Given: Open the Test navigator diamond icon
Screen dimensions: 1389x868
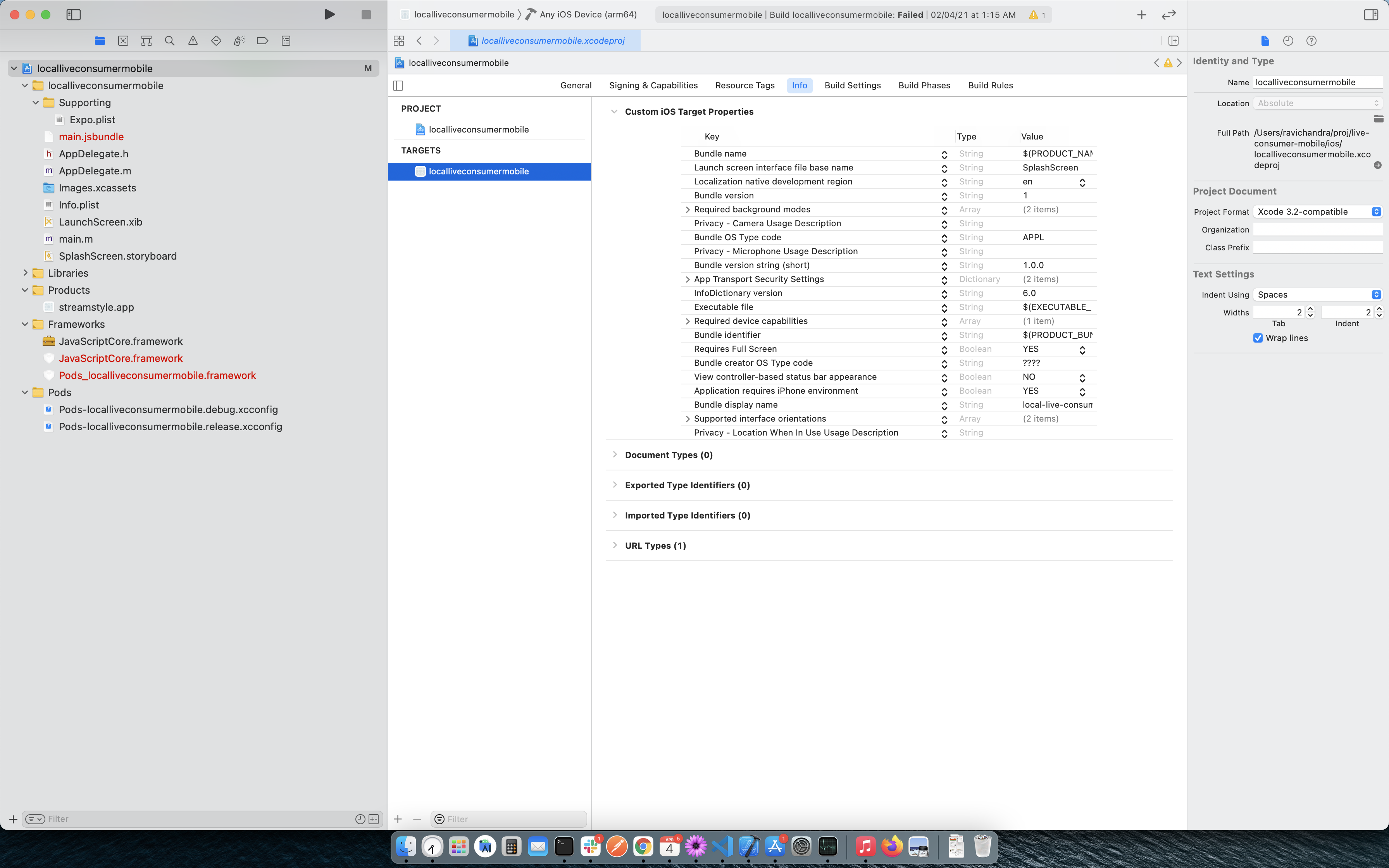Looking at the screenshot, I should click(x=216, y=40).
